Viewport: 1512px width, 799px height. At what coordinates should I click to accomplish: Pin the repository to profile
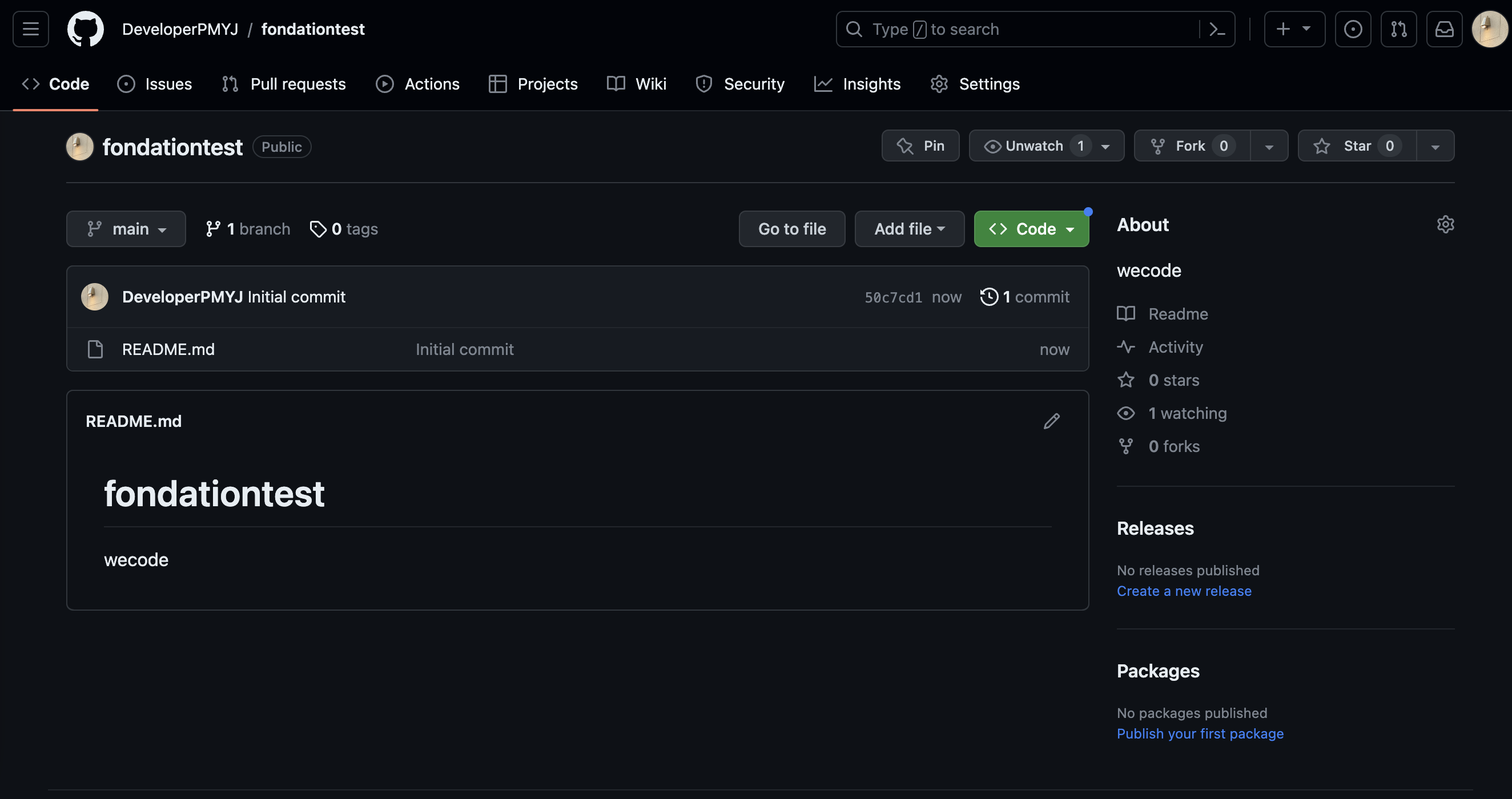coord(920,146)
